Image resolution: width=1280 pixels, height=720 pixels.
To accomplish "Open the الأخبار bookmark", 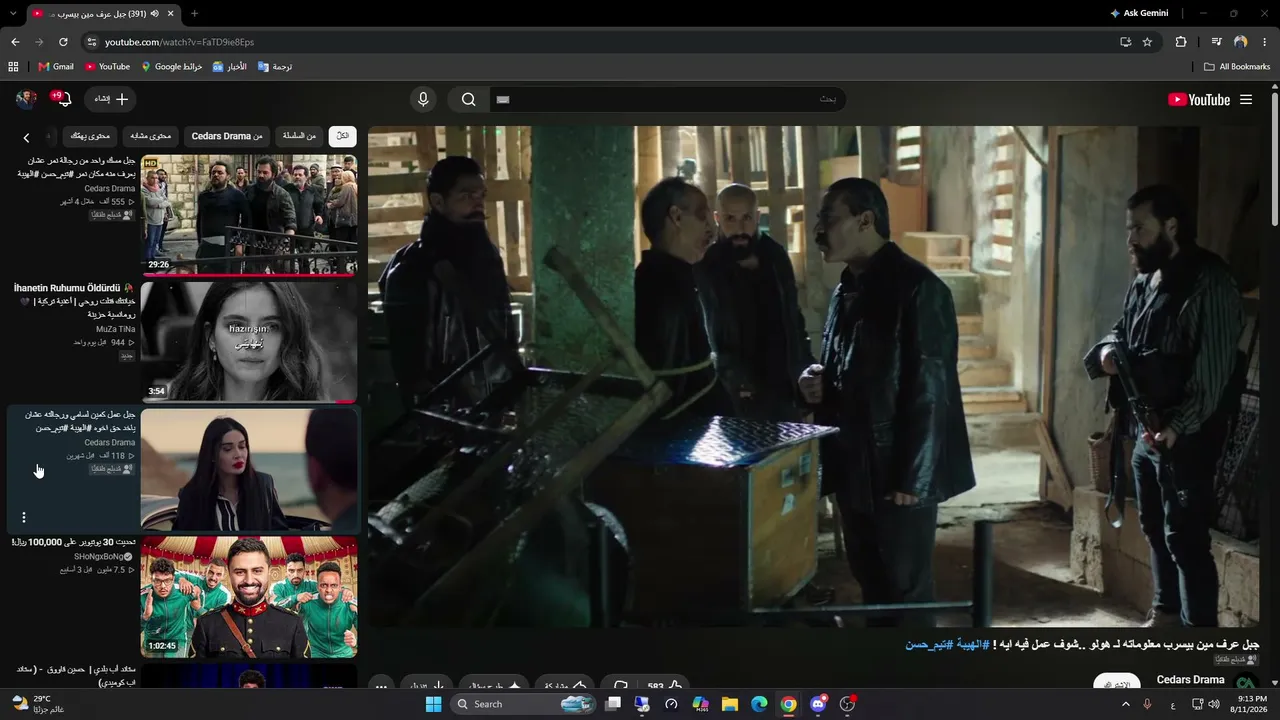I will (229, 67).
